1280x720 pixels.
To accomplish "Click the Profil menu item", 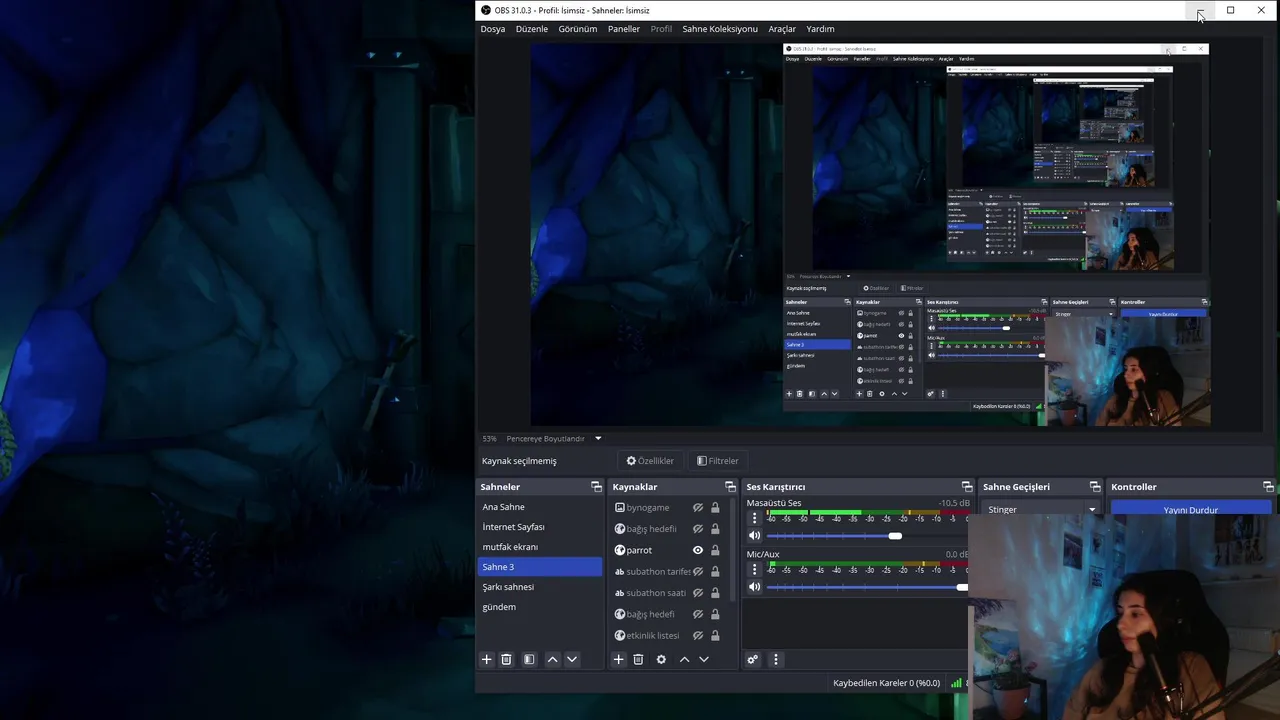I will [x=661, y=29].
